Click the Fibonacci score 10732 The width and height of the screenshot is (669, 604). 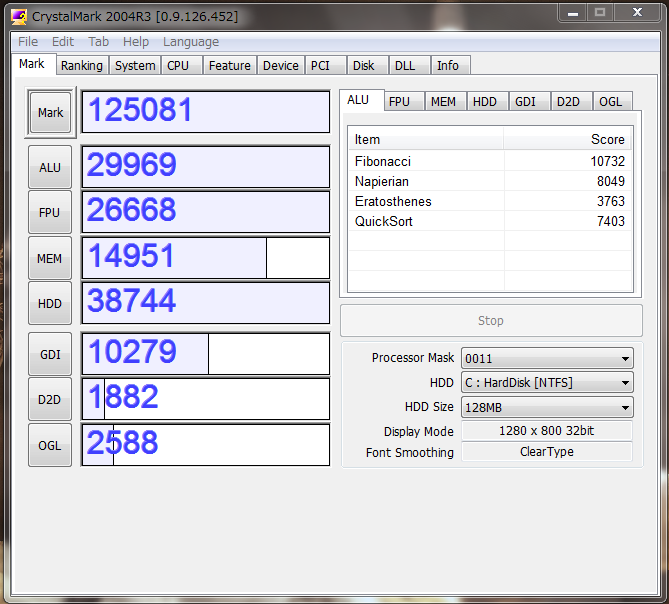point(608,161)
